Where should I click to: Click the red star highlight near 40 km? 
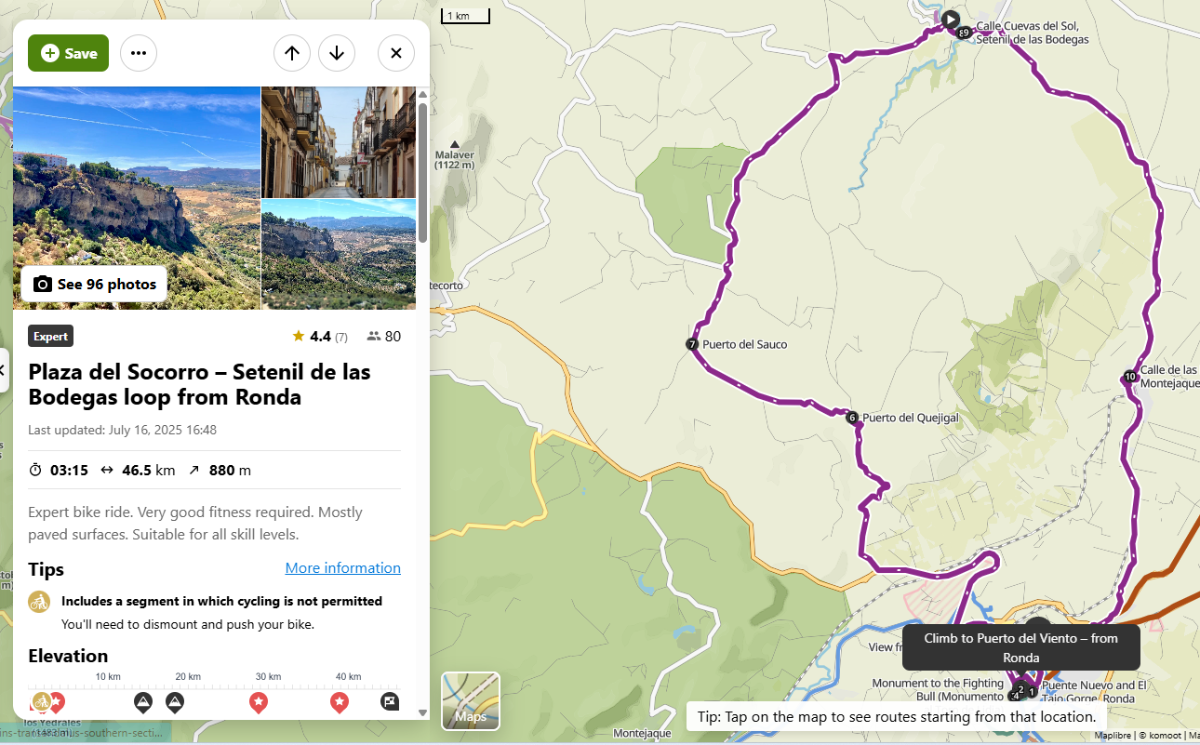pos(339,702)
